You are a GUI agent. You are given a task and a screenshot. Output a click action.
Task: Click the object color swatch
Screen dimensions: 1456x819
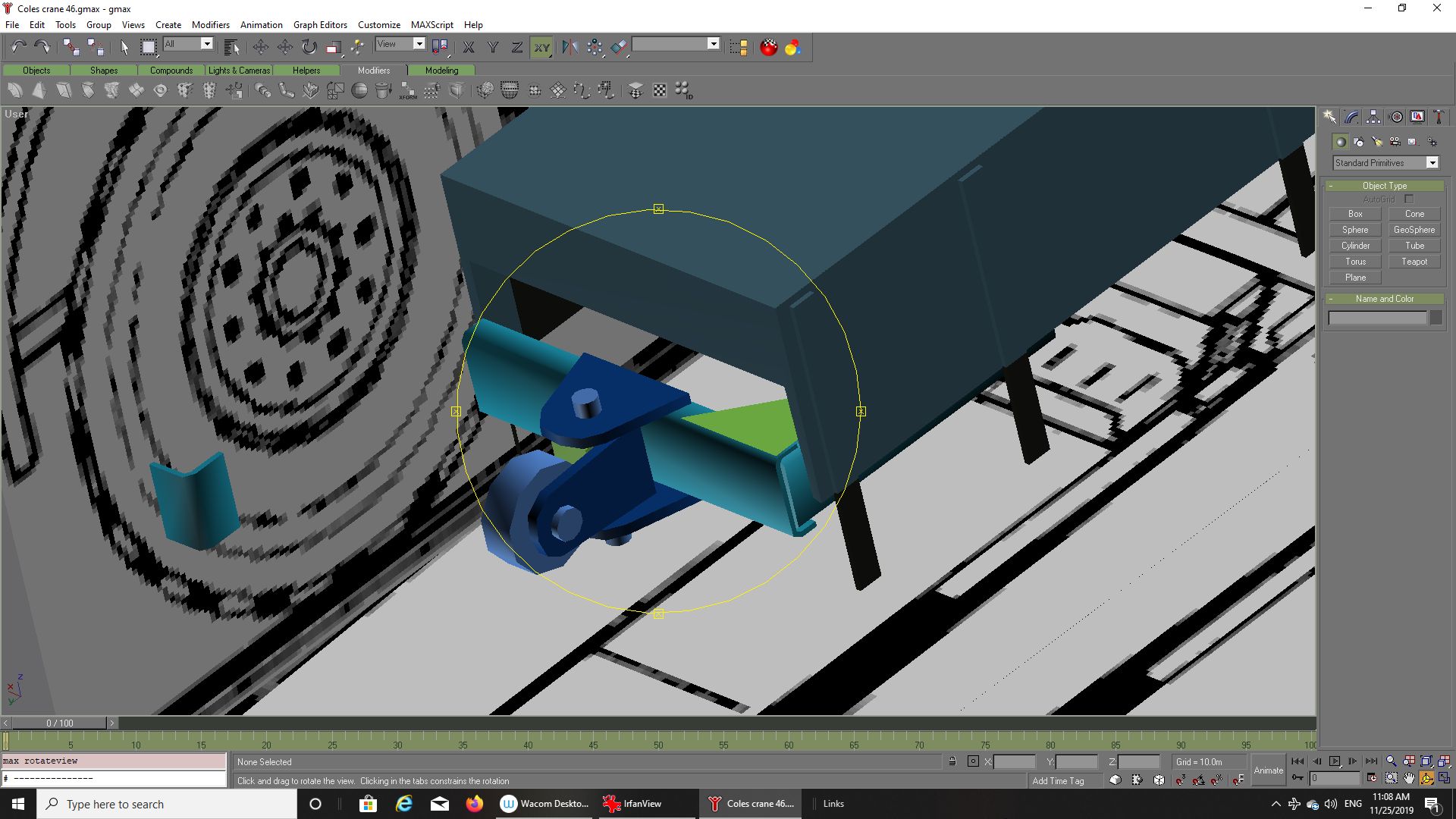click(1436, 318)
